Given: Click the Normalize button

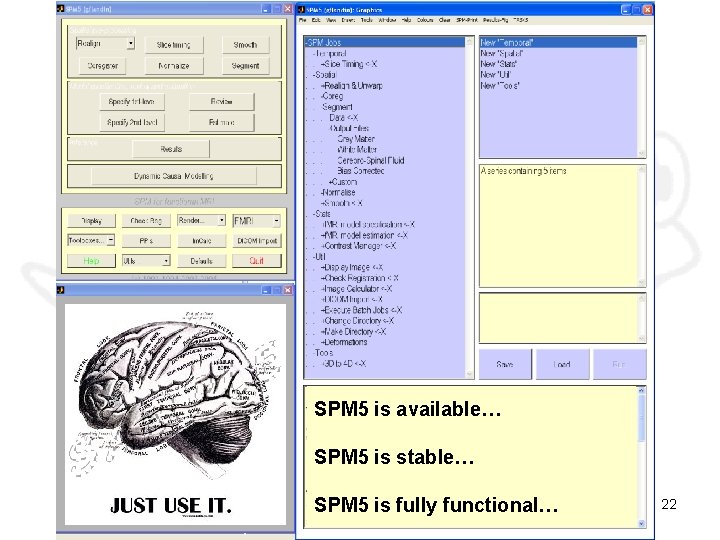Looking at the screenshot, I should pyautogui.click(x=174, y=66).
